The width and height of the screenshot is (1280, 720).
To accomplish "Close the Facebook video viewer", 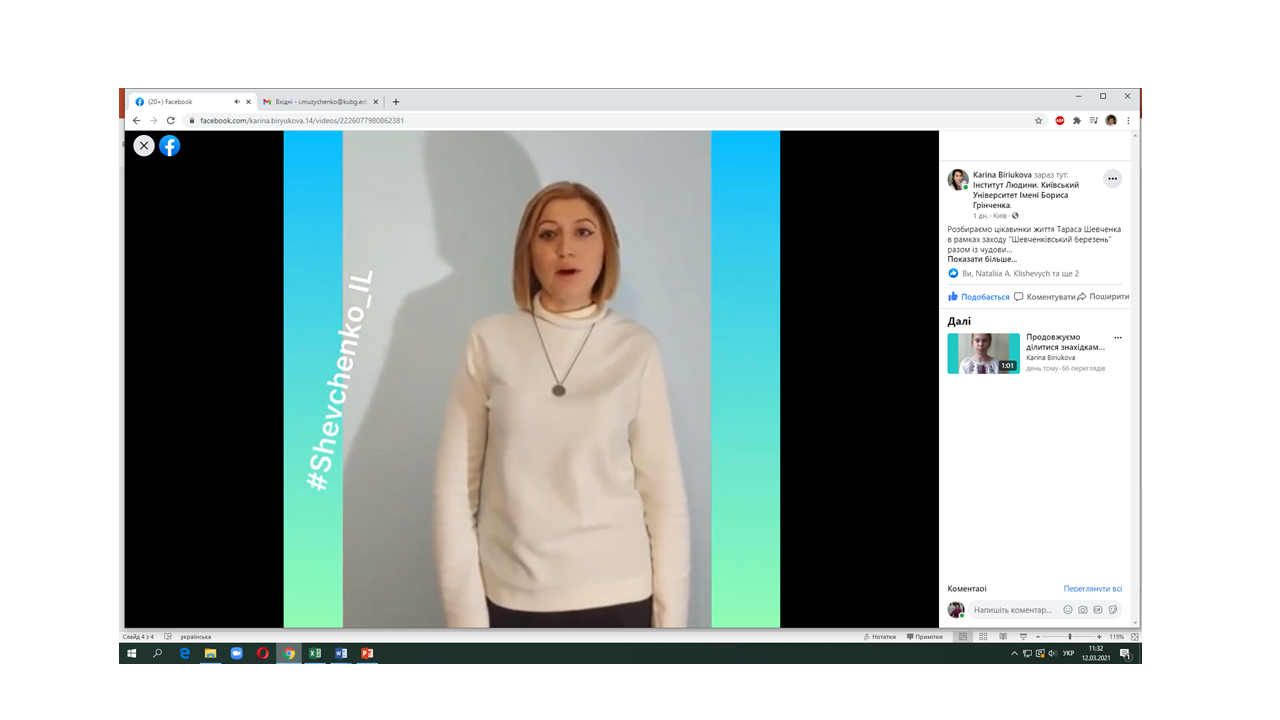I will coord(144,146).
